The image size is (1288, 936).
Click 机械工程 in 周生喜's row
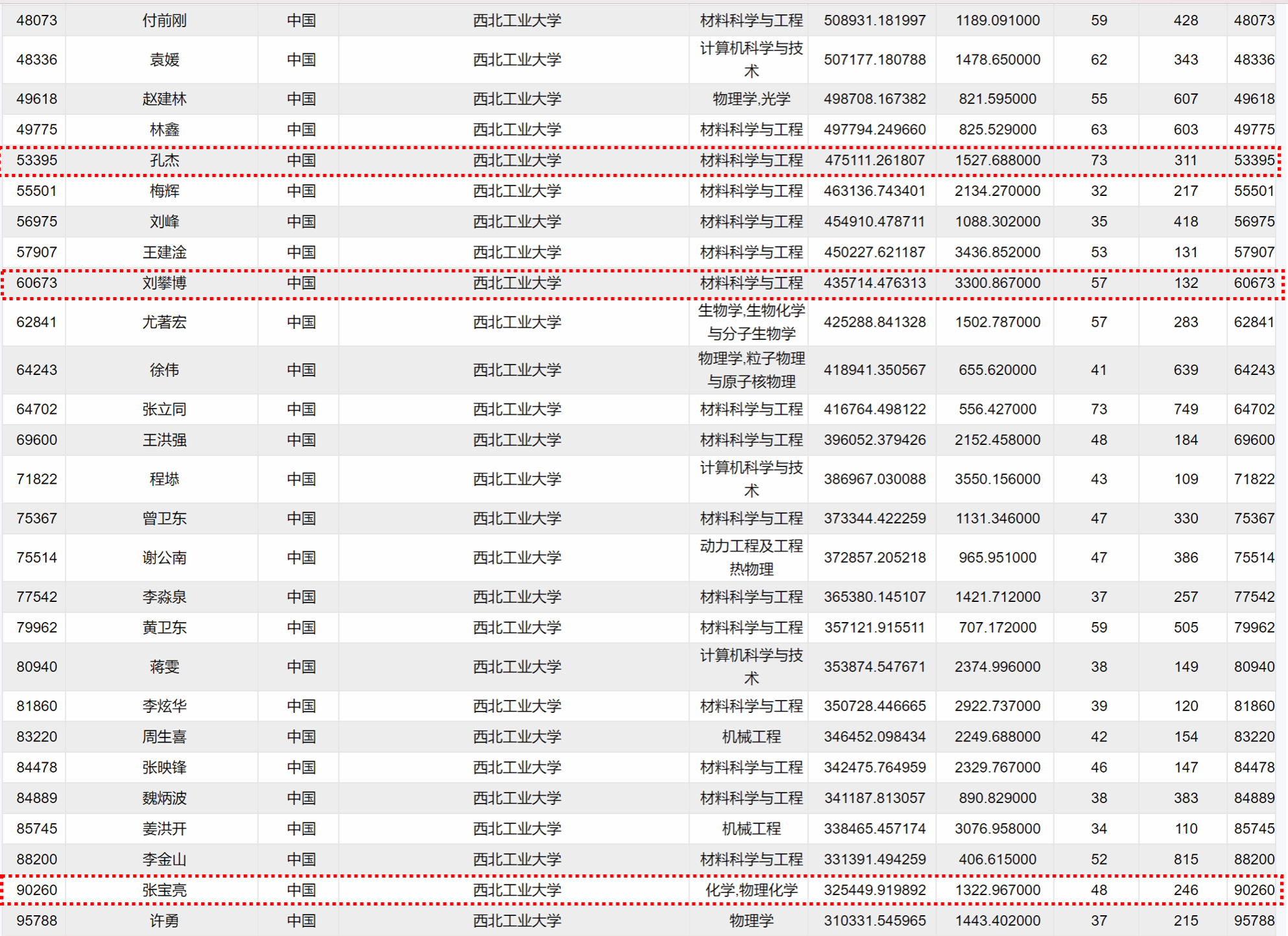tap(751, 737)
